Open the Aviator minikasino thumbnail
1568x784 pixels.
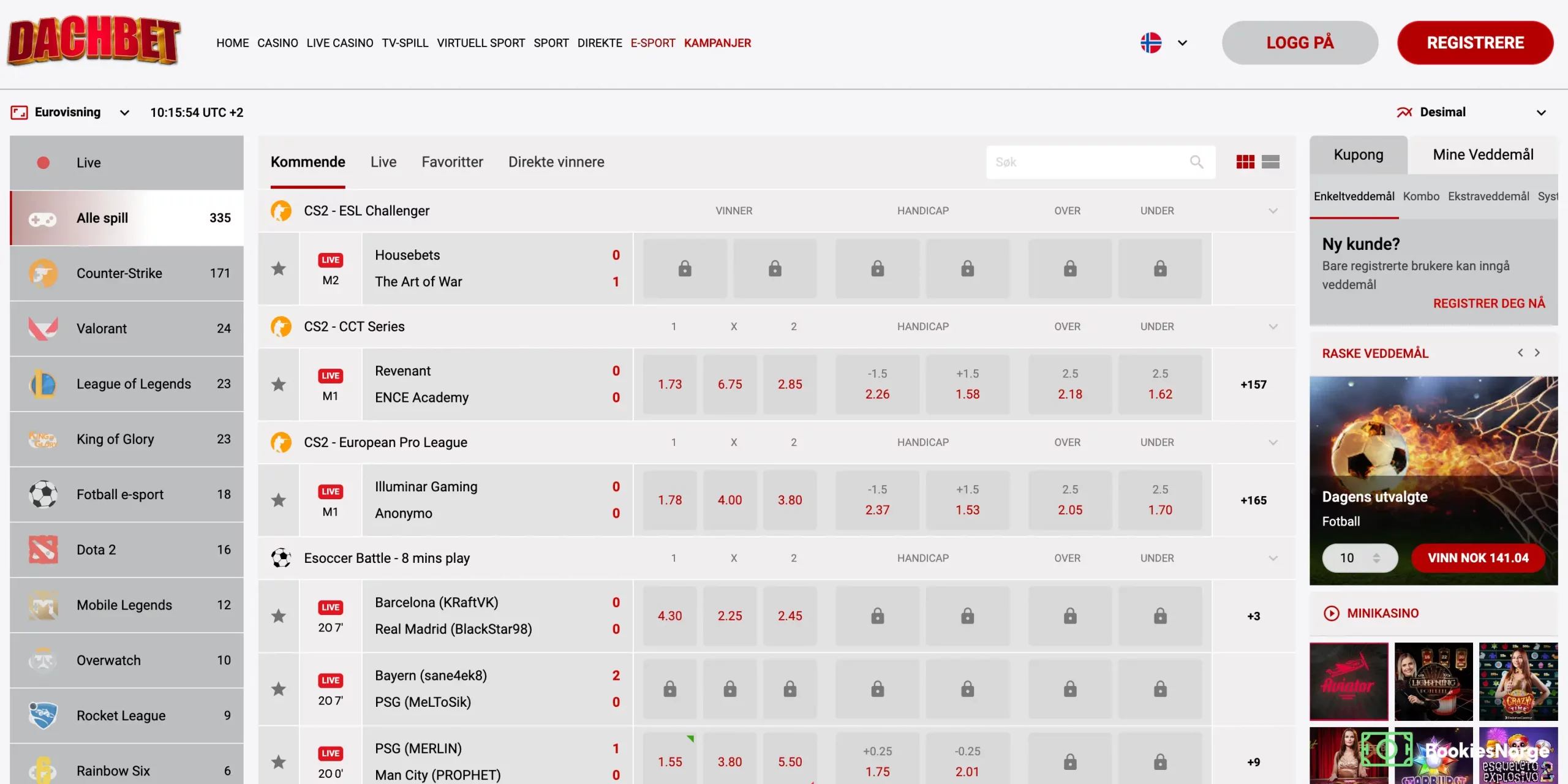pos(1349,681)
